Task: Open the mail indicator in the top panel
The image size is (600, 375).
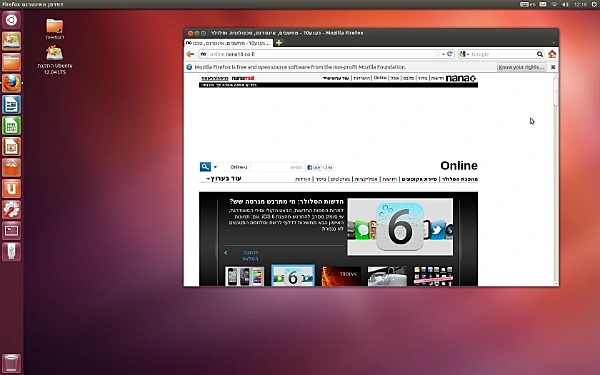Action: point(543,4)
